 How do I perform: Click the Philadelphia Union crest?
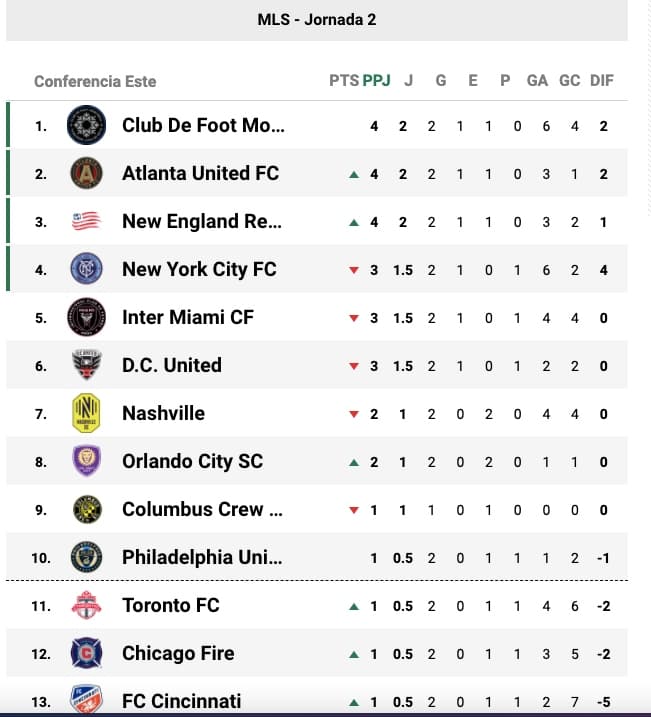pyautogui.click(x=86, y=557)
